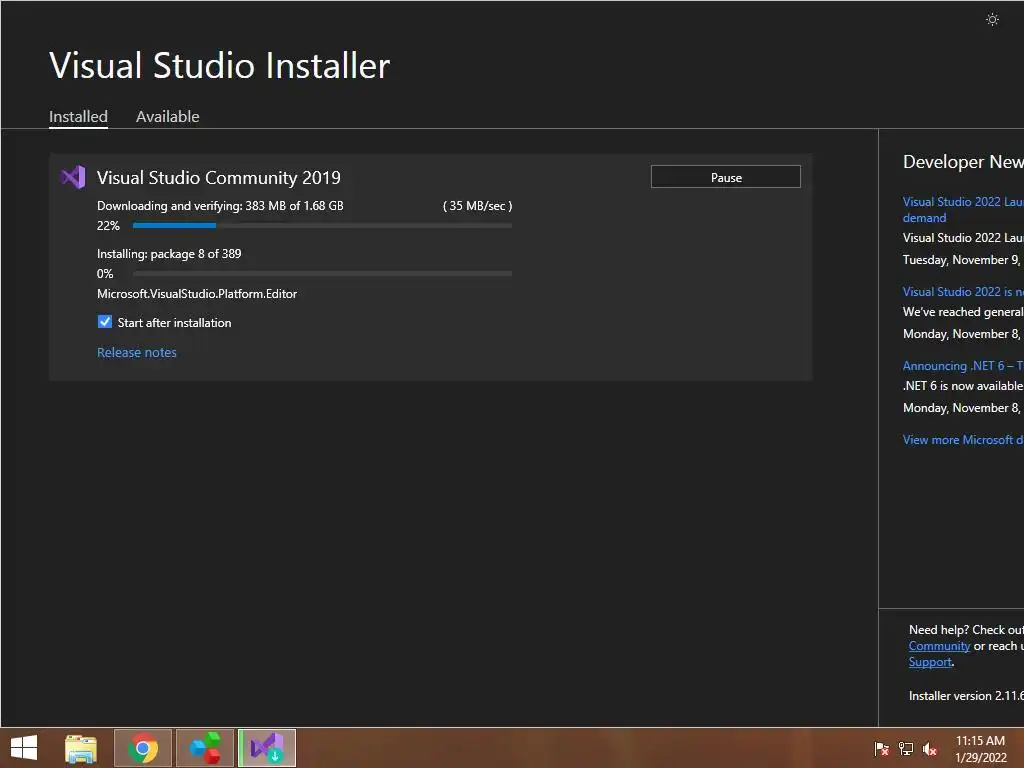This screenshot has height=768, width=1024.
Task: Switch to the Available tab
Action: tap(168, 117)
